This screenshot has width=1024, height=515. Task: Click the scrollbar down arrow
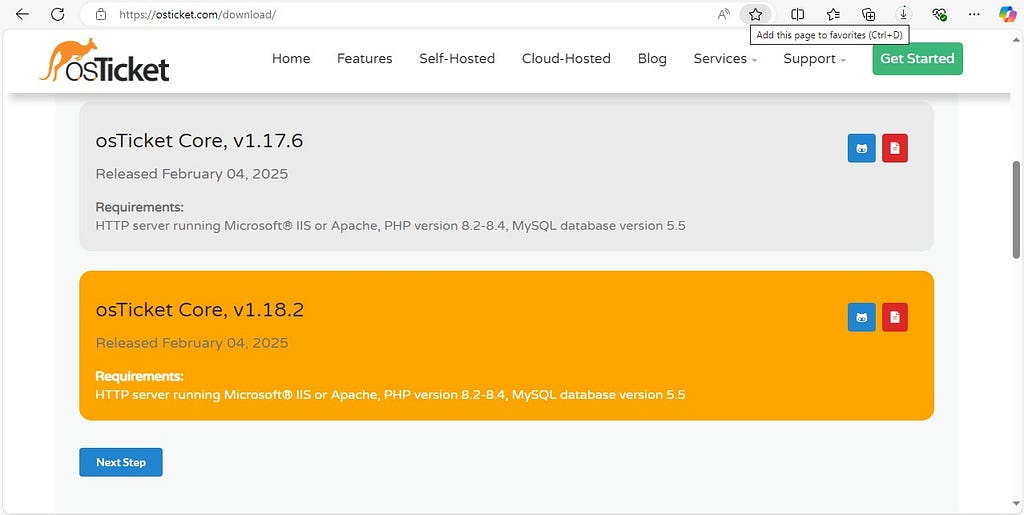coord(1016,503)
